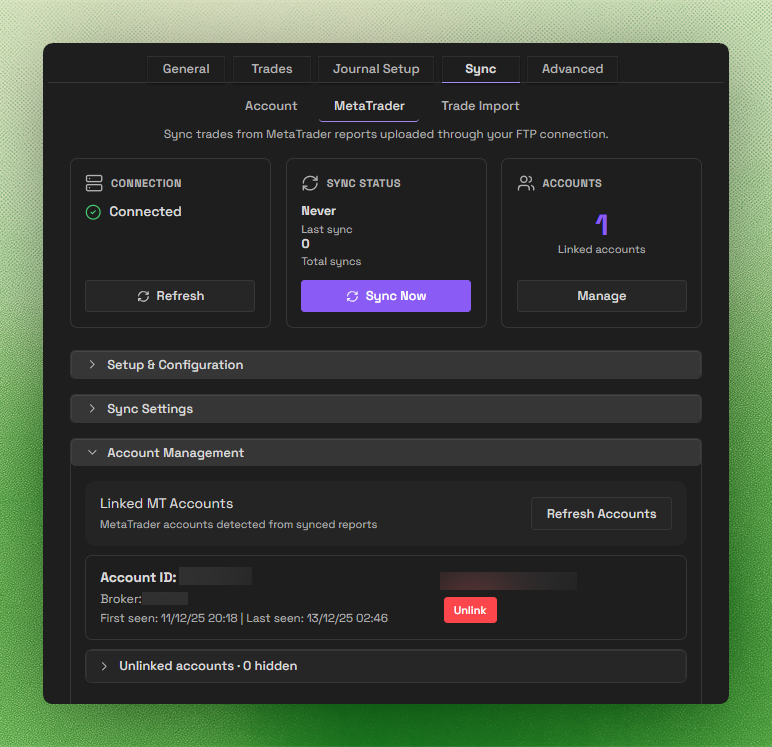The width and height of the screenshot is (772, 747).
Task: Click the 'Linked accounts' label
Action: [601, 249]
